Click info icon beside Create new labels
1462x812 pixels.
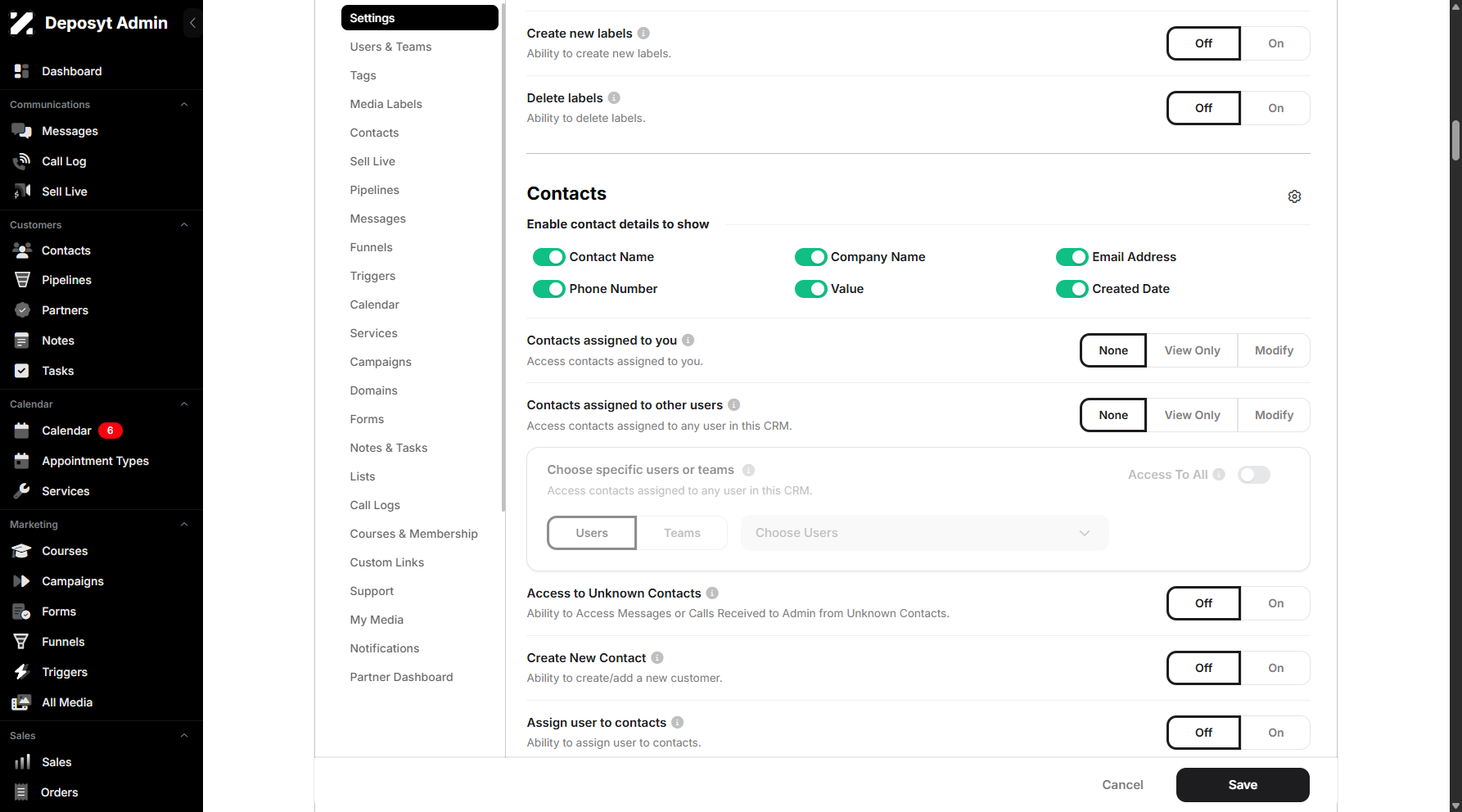643,34
